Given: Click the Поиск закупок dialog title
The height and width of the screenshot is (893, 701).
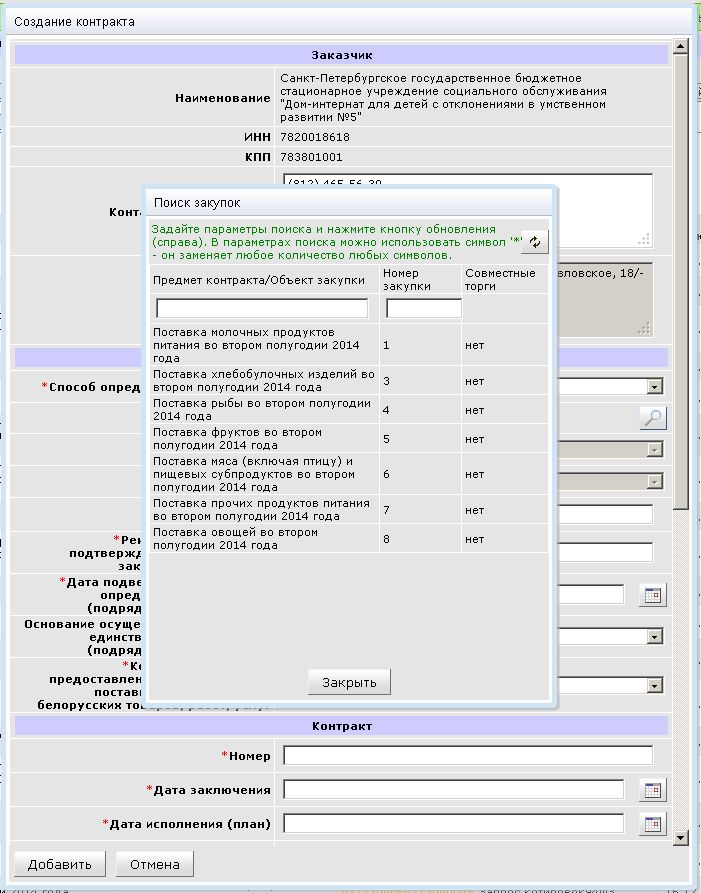Looking at the screenshot, I should point(197,203).
